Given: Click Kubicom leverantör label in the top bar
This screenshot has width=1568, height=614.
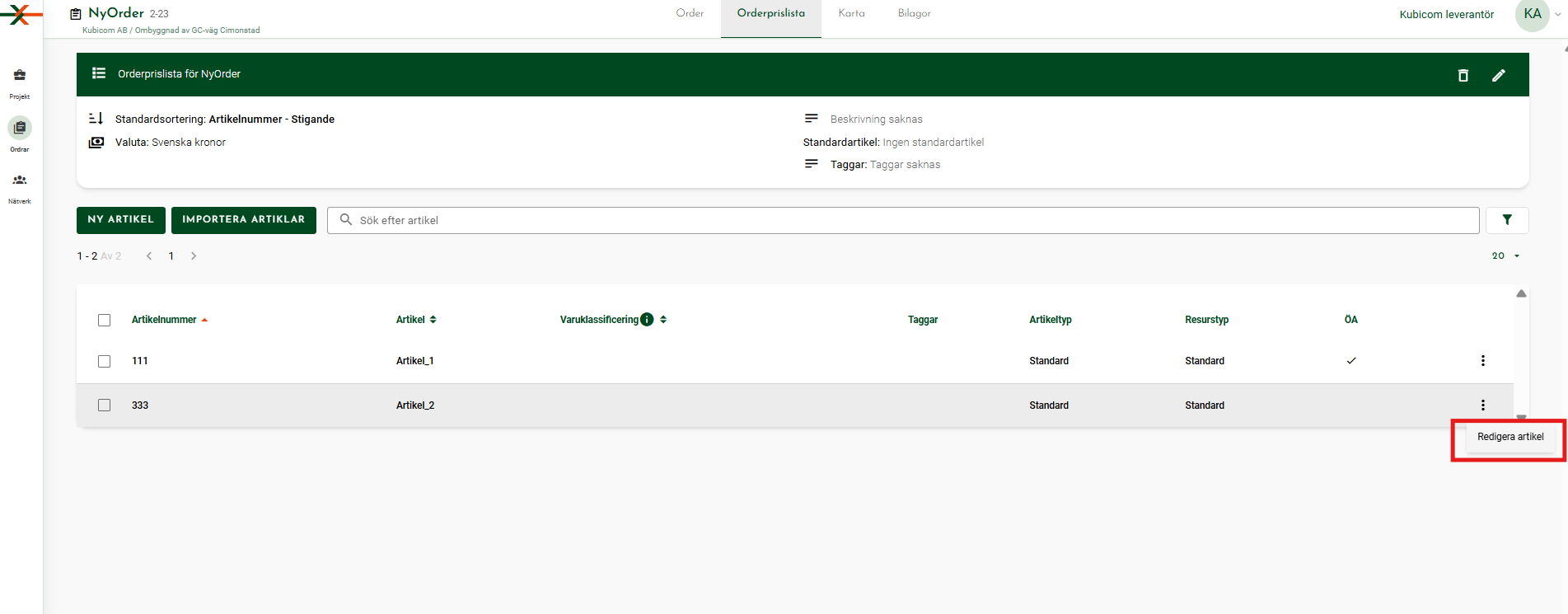Looking at the screenshot, I should (x=1447, y=14).
